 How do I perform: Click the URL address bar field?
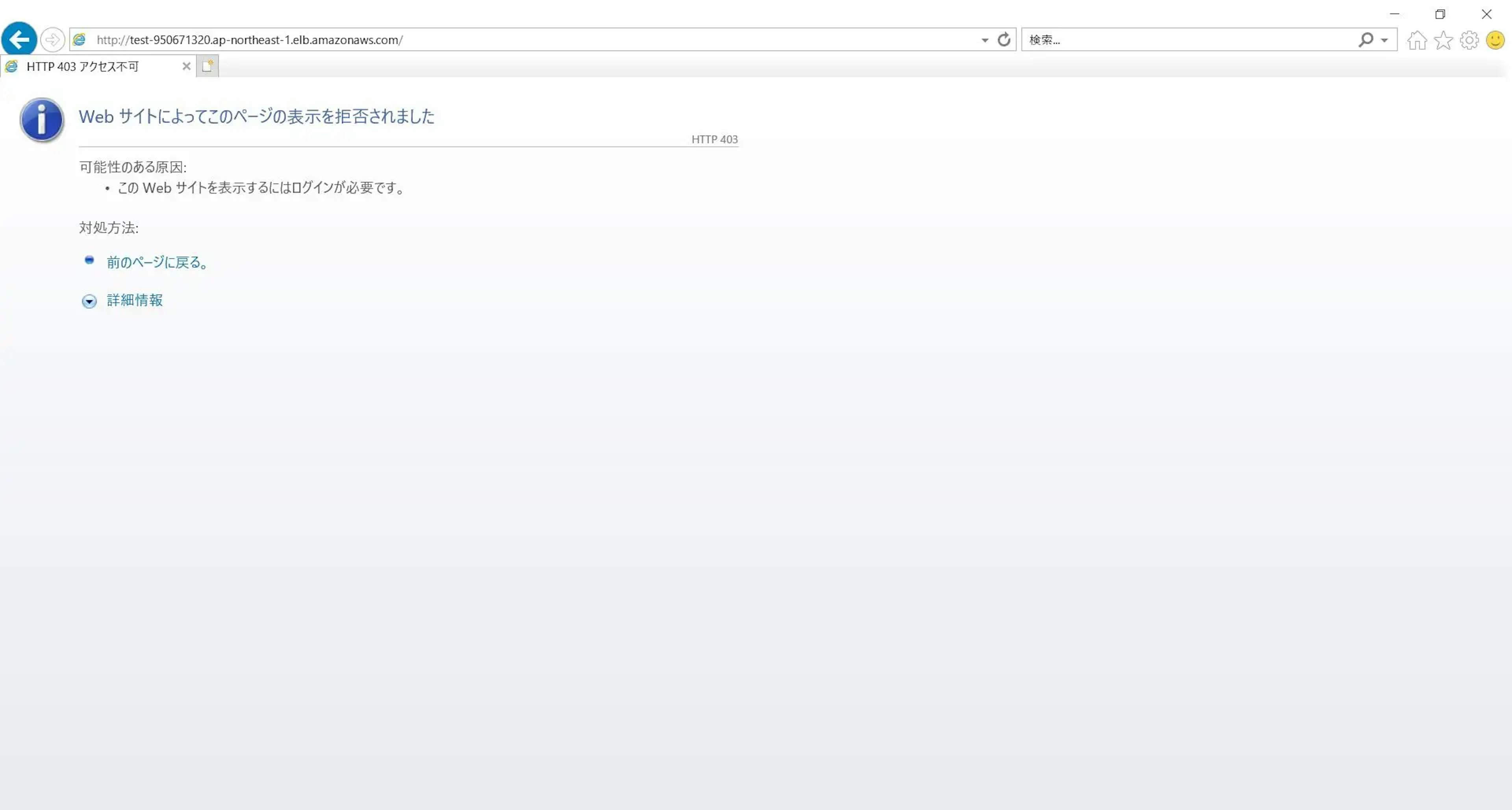coord(528,40)
